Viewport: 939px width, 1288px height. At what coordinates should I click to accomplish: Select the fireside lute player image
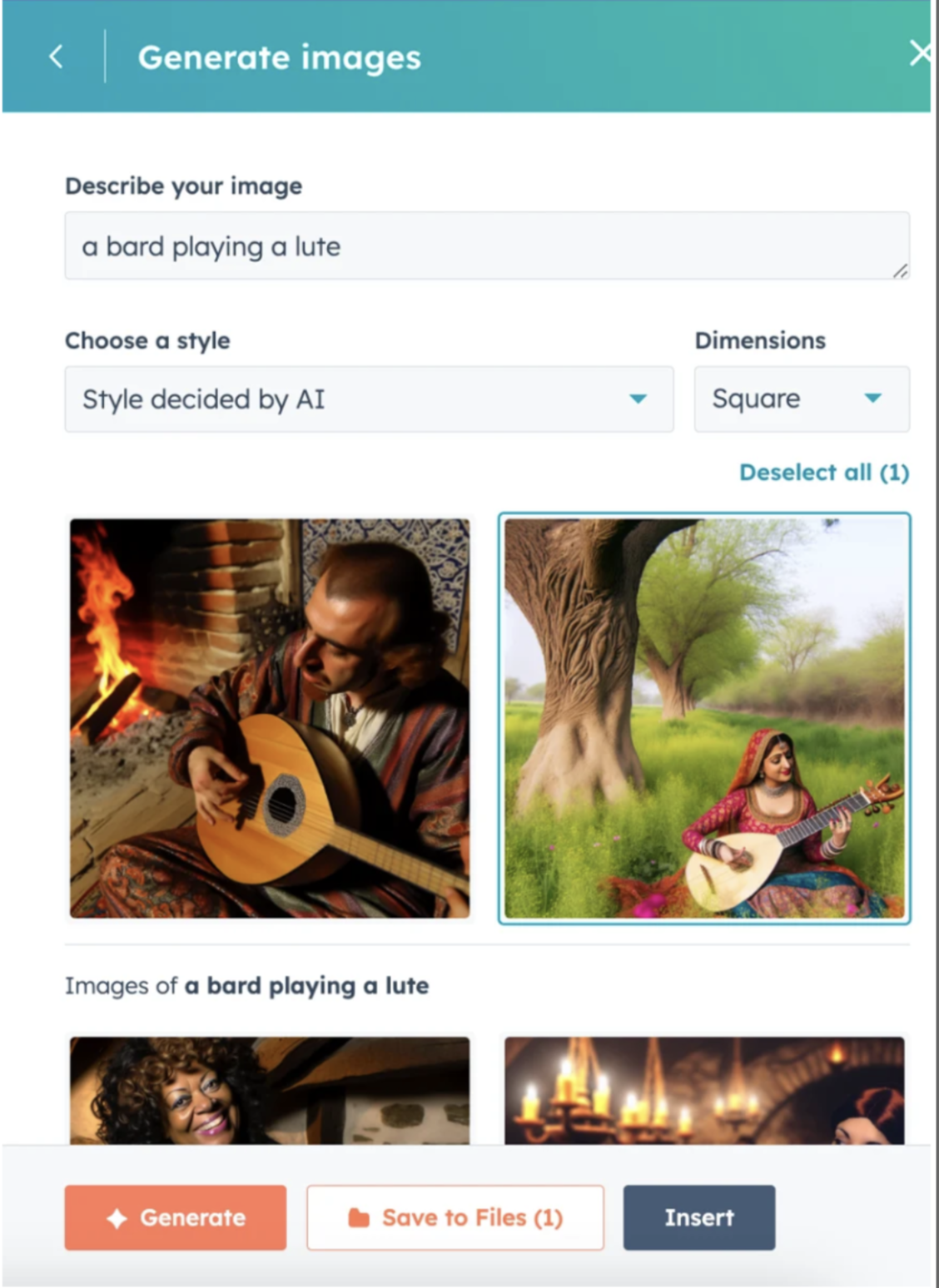(270, 719)
